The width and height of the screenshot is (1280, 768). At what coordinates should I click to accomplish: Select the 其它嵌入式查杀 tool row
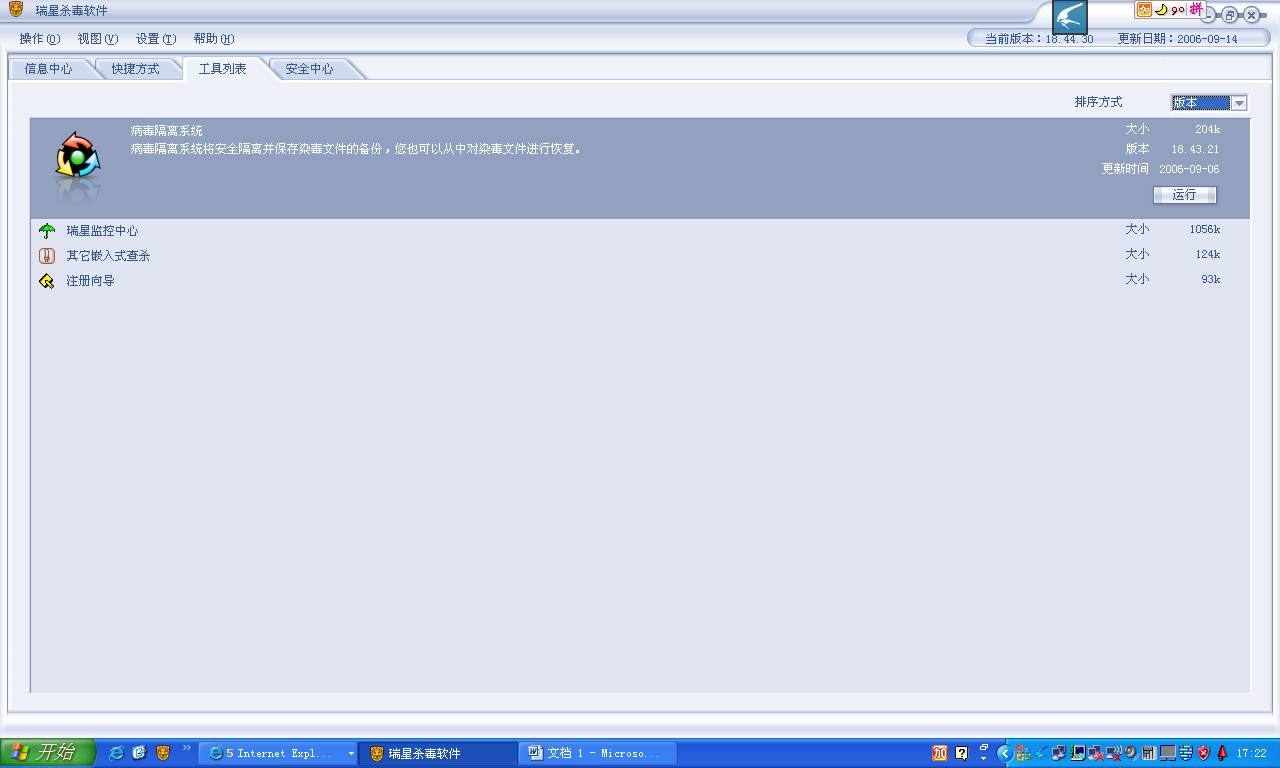point(640,256)
